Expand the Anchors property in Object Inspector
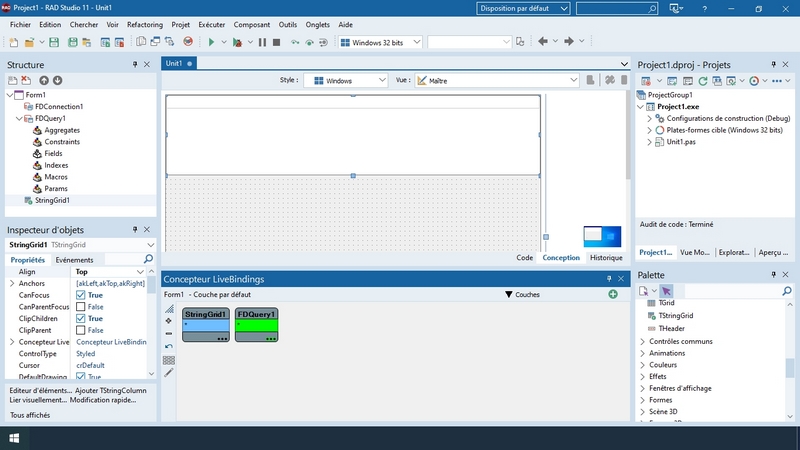 tap(12, 283)
